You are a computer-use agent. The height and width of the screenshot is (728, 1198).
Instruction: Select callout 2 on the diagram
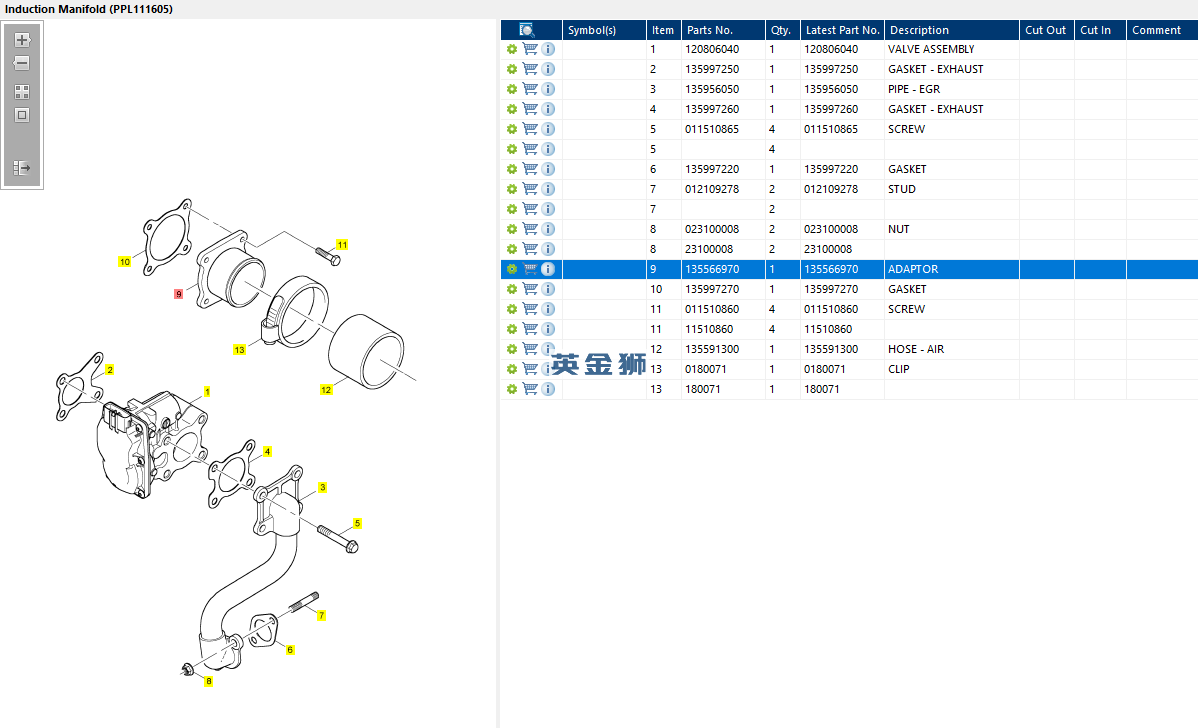(x=110, y=370)
